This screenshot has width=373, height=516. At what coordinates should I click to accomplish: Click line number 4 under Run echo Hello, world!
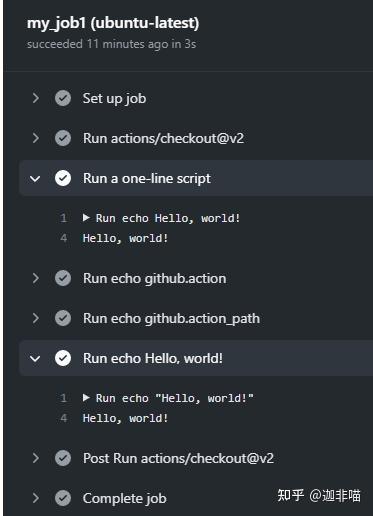coord(63,418)
